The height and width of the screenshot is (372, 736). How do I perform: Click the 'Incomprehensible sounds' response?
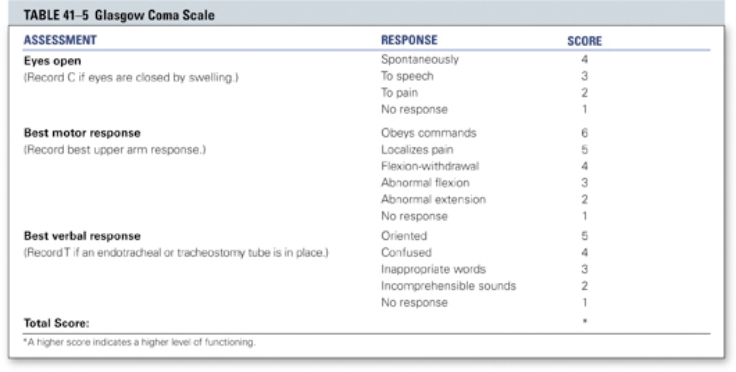(x=448, y=286)
